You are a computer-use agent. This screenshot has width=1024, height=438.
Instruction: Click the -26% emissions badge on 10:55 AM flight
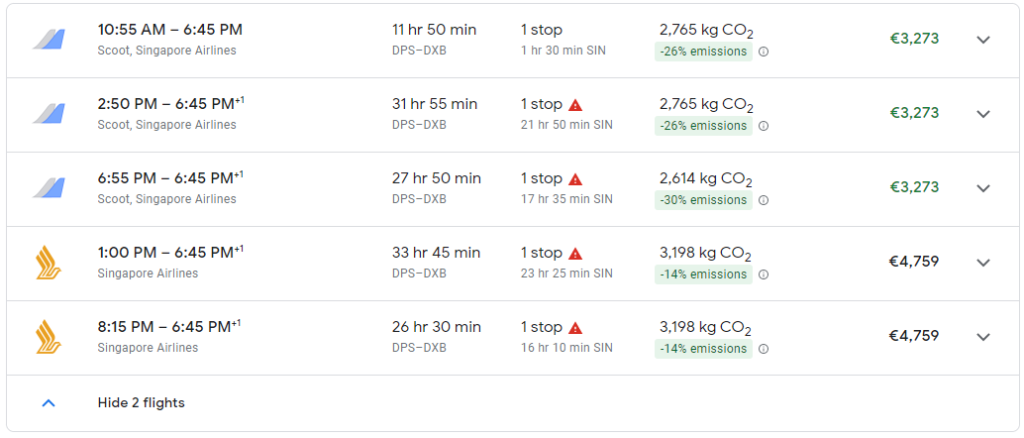[703, 52]
